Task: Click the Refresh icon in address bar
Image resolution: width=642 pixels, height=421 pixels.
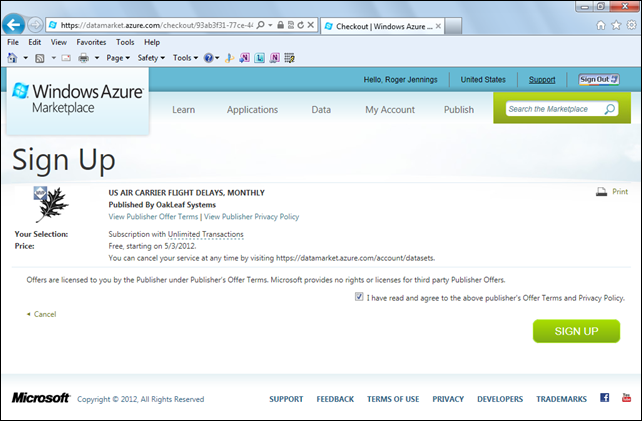Action: click(301, 25)
